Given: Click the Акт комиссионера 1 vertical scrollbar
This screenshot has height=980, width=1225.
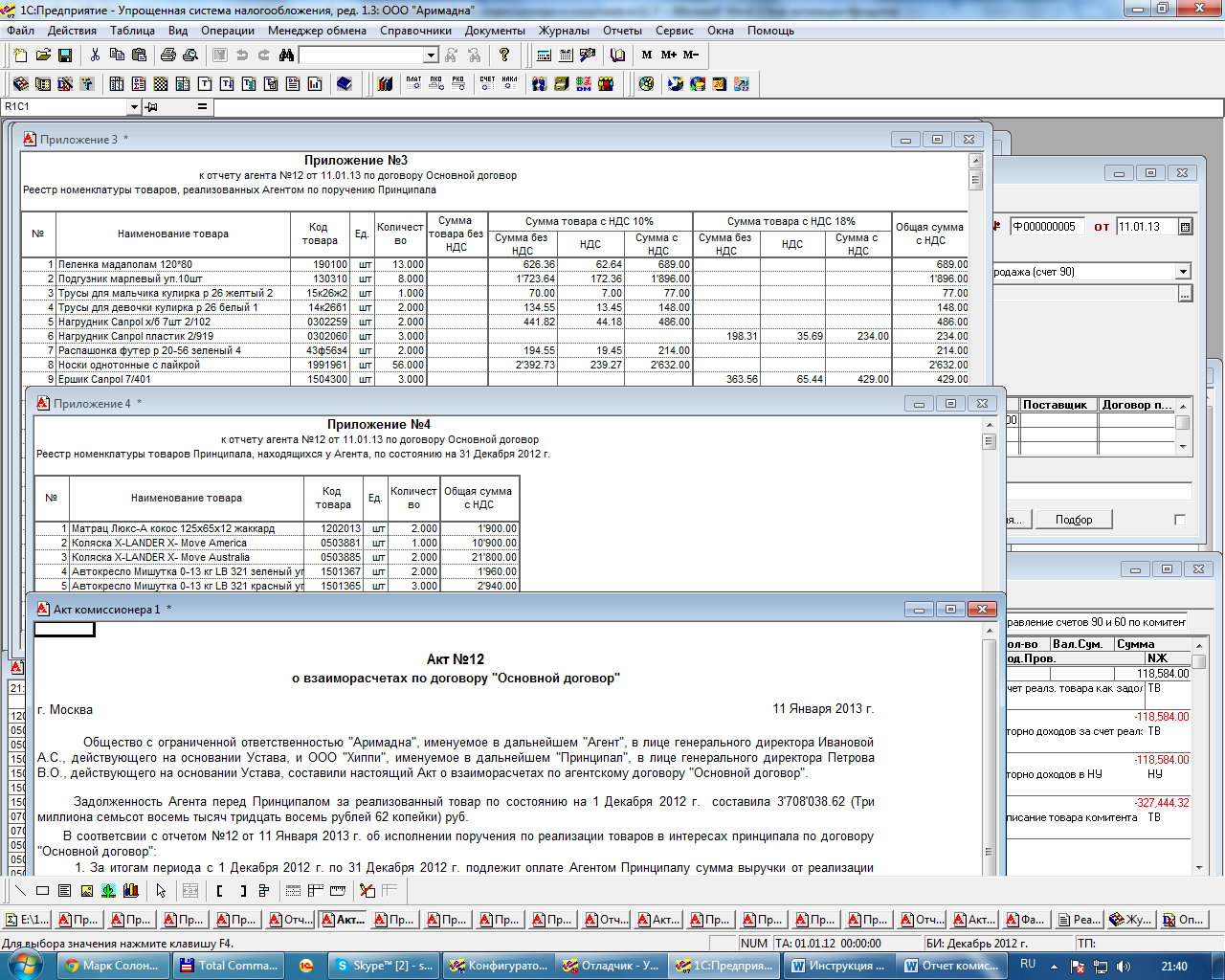Looking at the screenshot, I should [990, 748].
